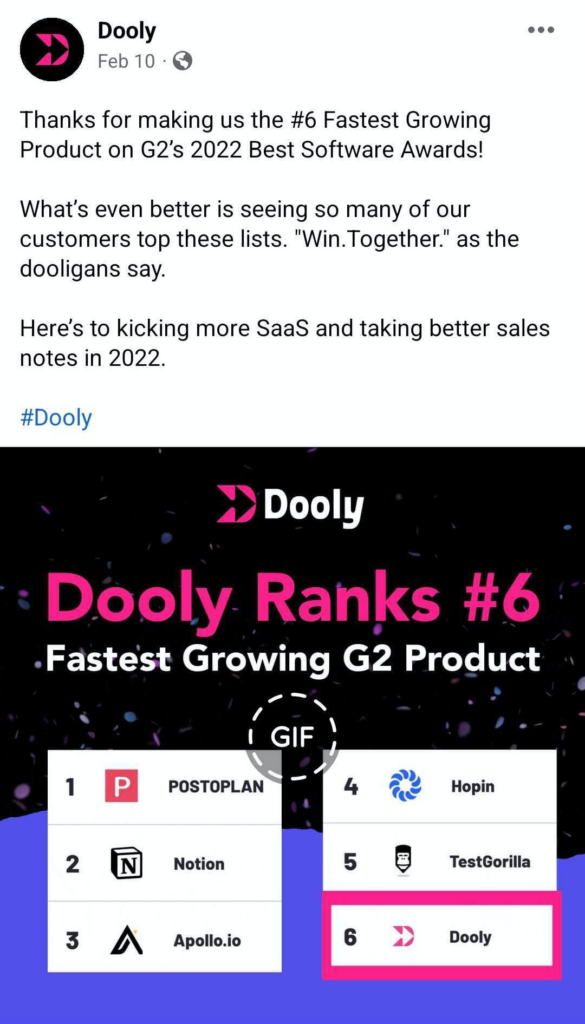The image size is (585, 1024).
Task: Click the Notion logo icon
Action: (123, 862)
